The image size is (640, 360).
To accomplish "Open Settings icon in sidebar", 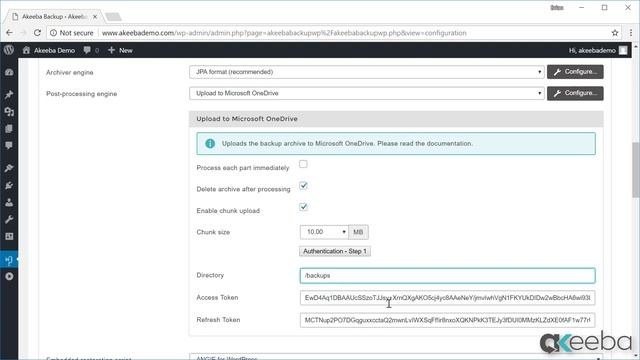I will click(9, 236).
